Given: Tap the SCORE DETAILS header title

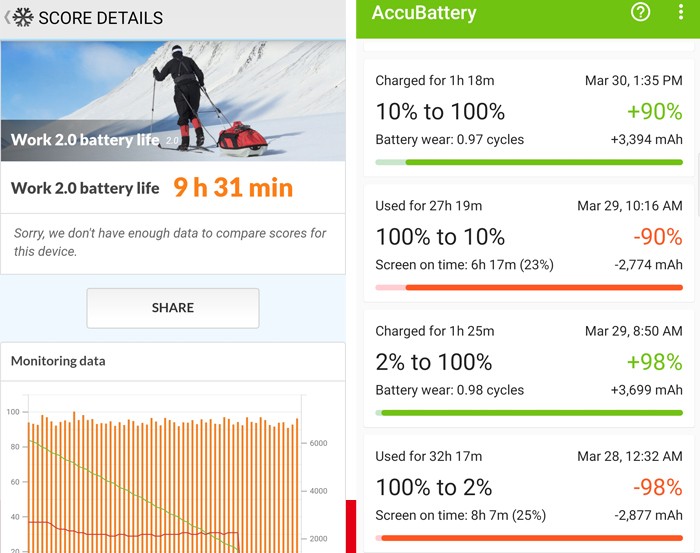Looking at the screenshot, I should tap(100, 18).
